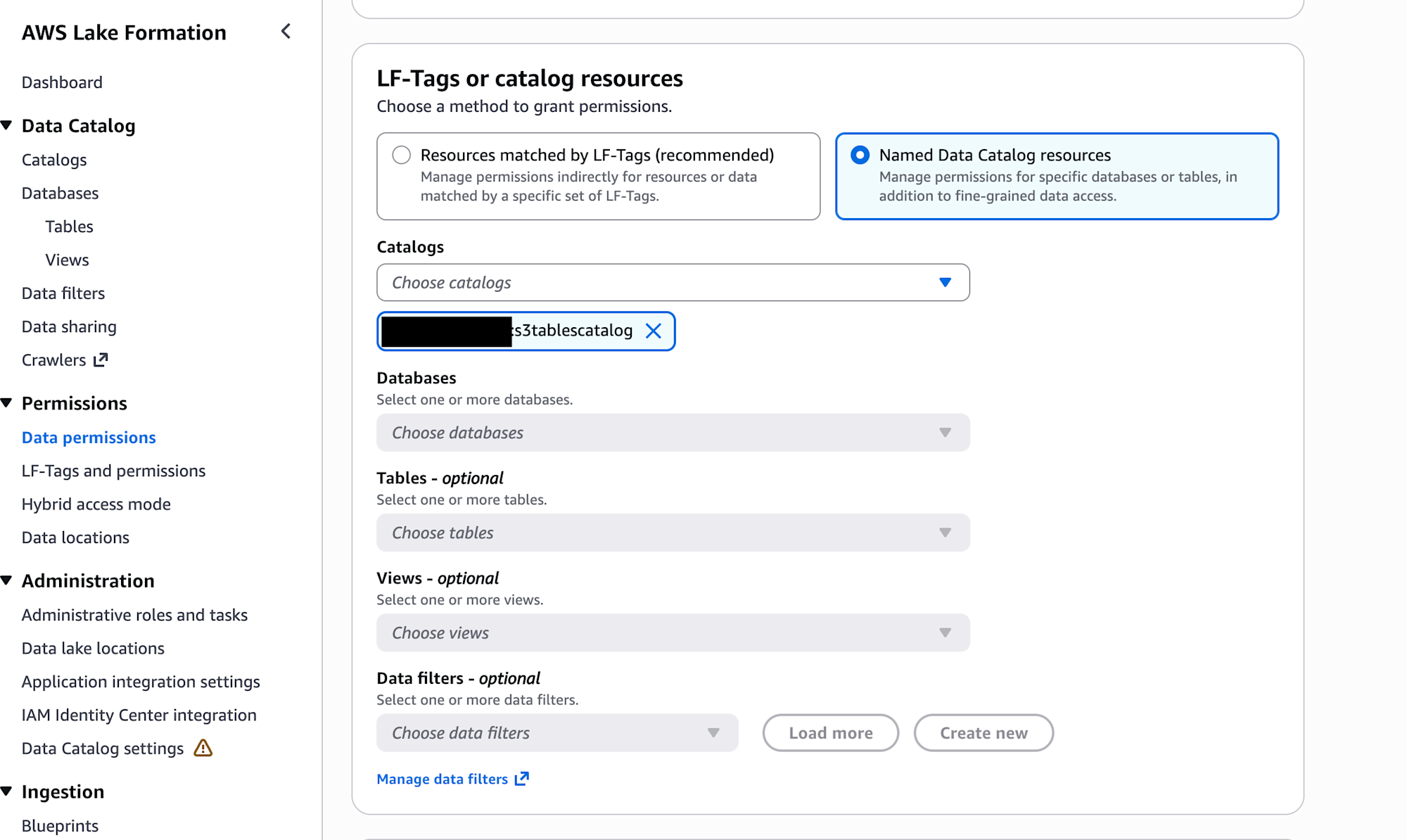Open the Choose data filters dropdown
The width and height of the screenshot is (1407, 840).
556,733
